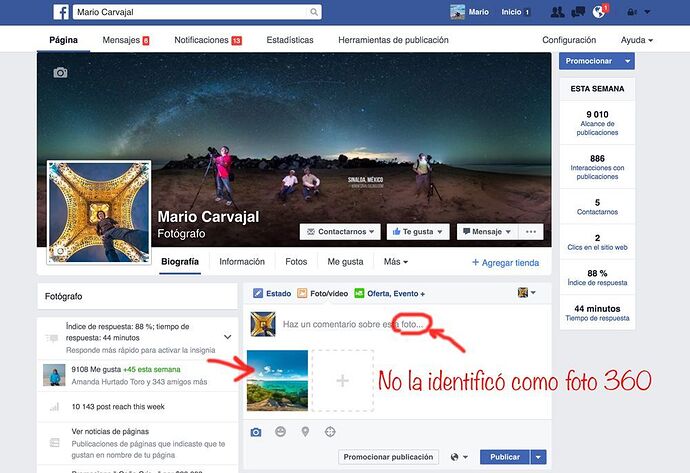Click the search field with Mario Carvajal
The height and width of the screenshot is (473, 690).
coord(197,12)
